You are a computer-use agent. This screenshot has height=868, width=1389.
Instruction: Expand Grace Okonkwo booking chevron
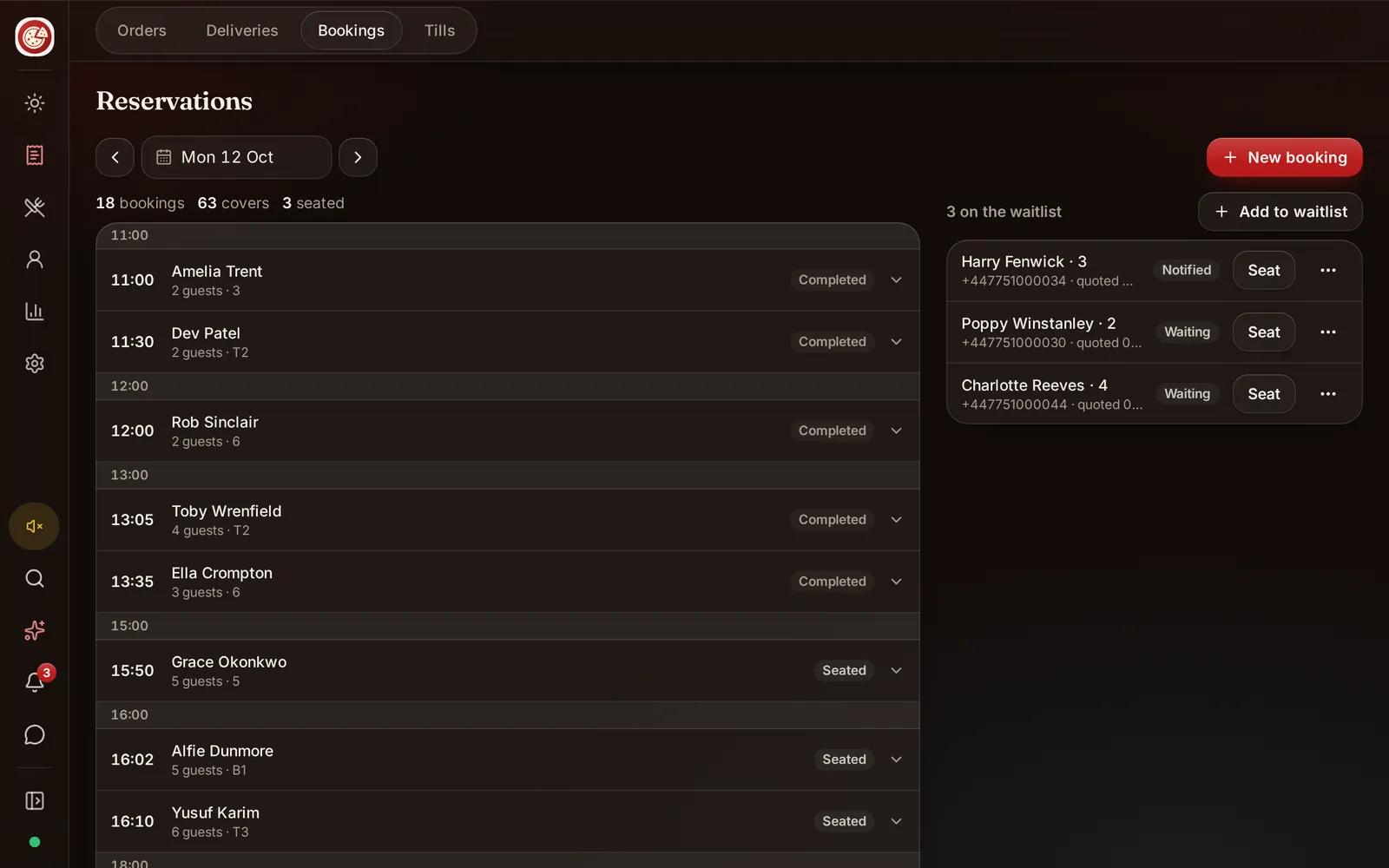(x=897, y=671)
